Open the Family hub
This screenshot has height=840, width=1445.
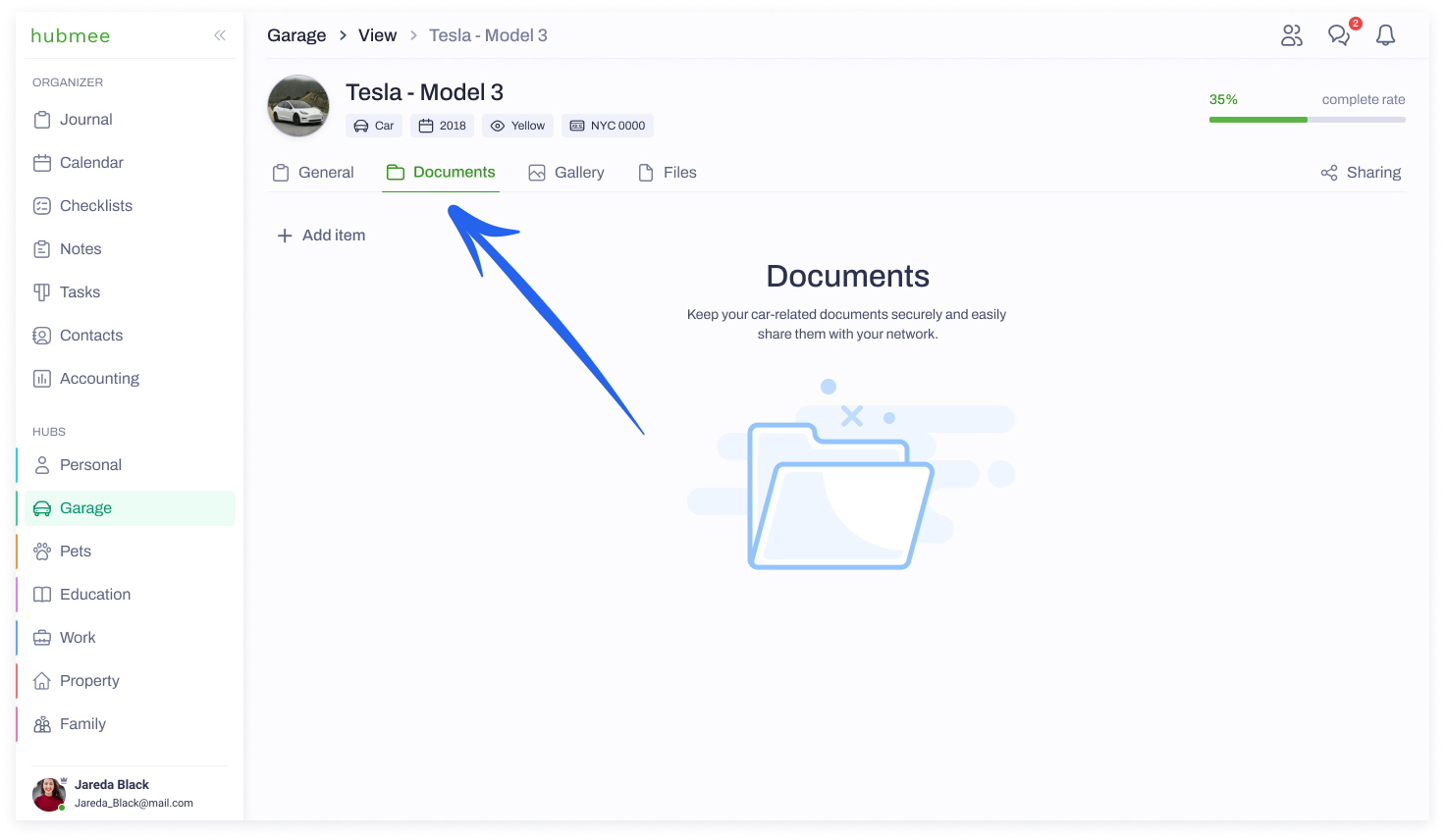tap(129, 724)
